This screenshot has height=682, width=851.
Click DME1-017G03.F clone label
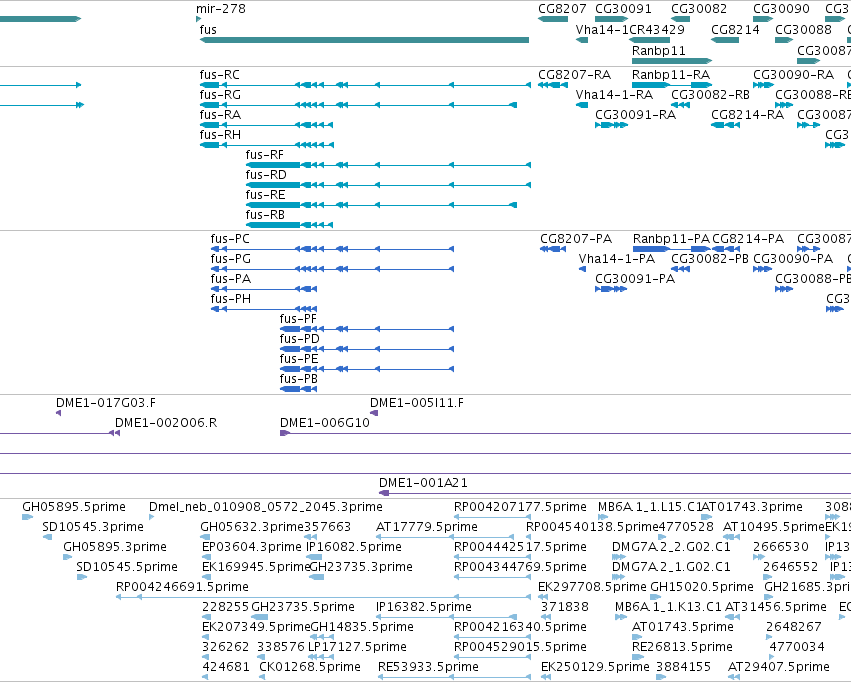(106, 403)
